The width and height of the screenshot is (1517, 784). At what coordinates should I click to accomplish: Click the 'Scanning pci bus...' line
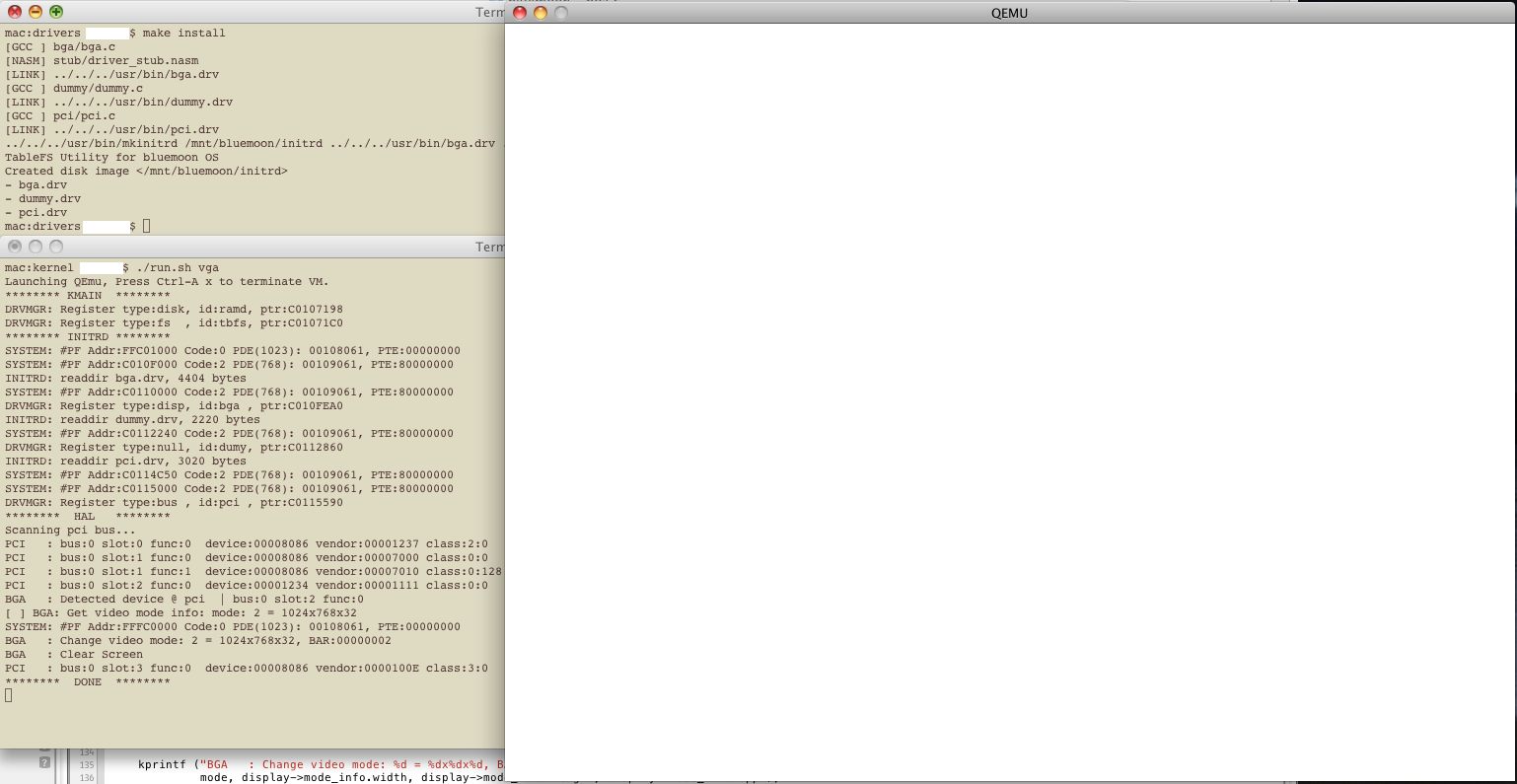71,530
